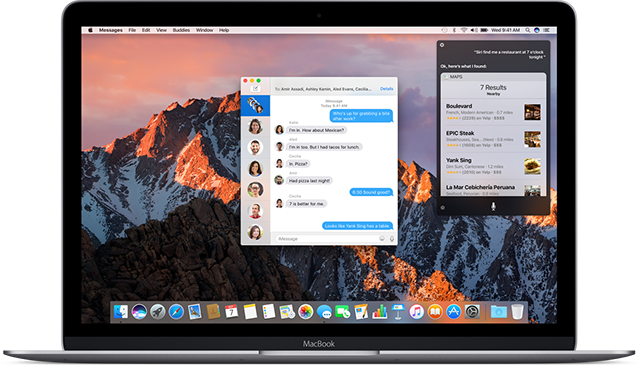Select La Mar Cebichería Peruana result
This screenshot has height=366, width=640.
[493, 189]
